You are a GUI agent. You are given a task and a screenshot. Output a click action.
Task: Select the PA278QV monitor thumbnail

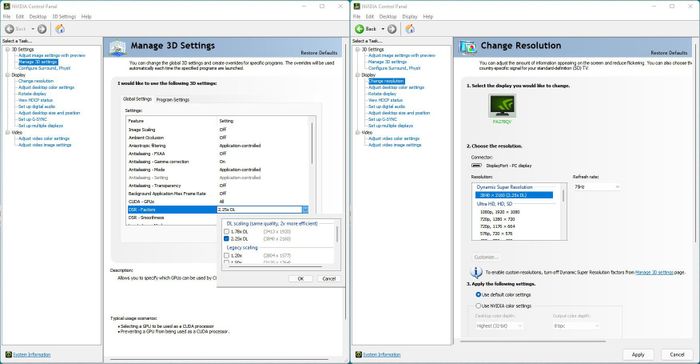click(502, 106)
